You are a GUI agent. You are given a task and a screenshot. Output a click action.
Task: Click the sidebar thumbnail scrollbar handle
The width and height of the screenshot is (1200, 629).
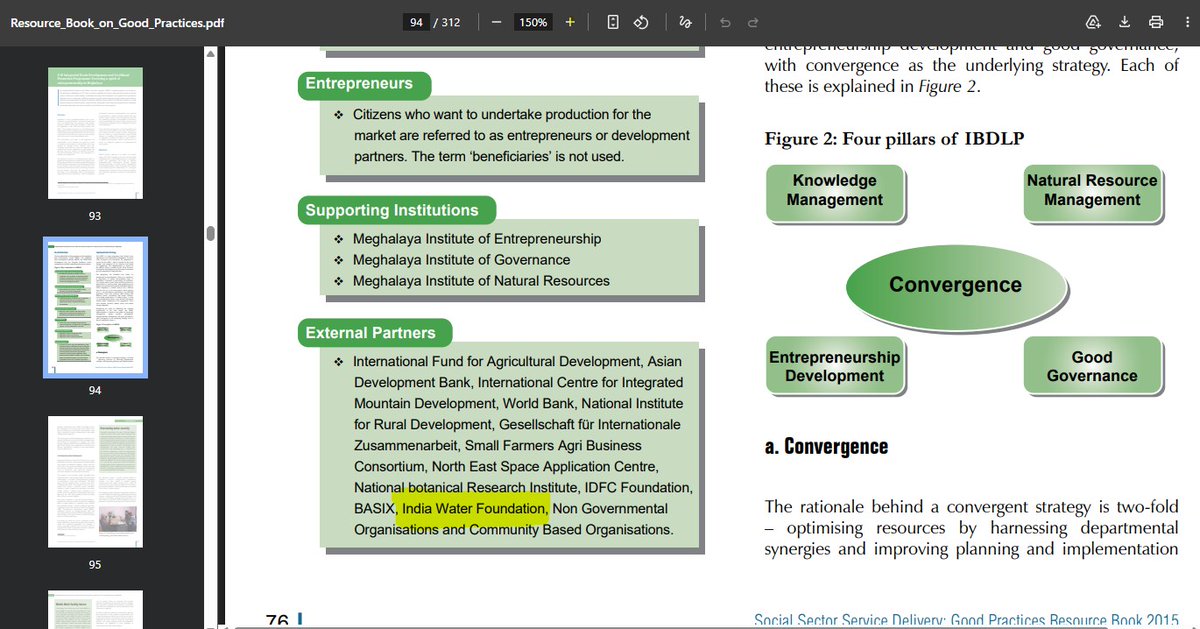pyautogui.click(x=210, y=233)
